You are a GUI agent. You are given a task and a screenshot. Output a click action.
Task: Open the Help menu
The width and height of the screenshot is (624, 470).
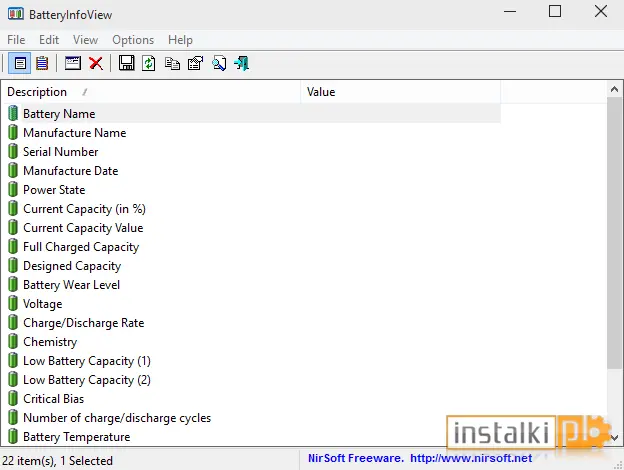pyautogui.click(x=180, y=40)
